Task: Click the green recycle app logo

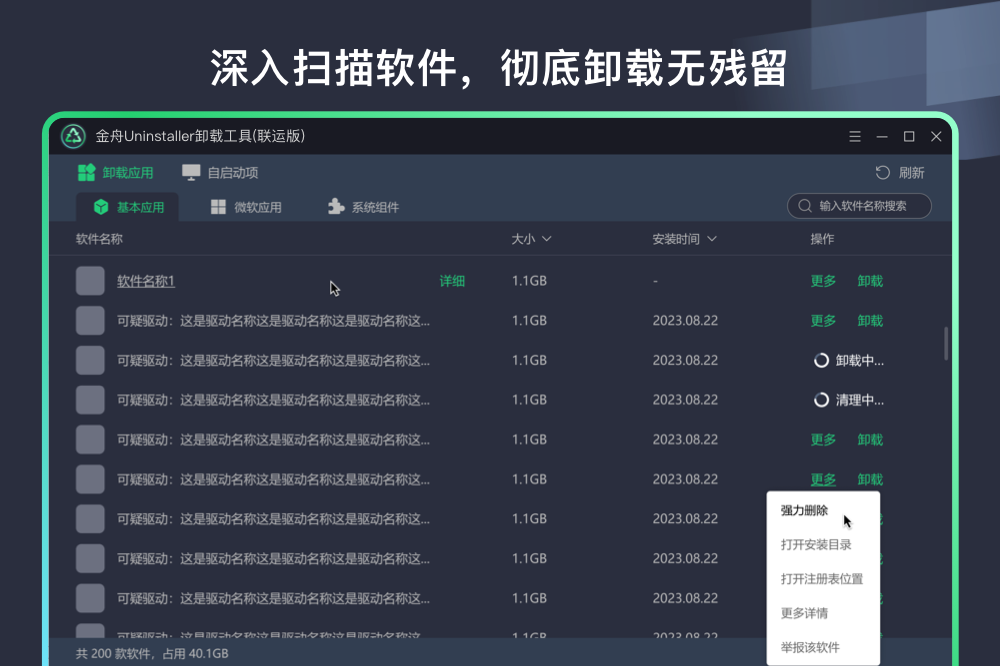Action: [x=73, y=136]
